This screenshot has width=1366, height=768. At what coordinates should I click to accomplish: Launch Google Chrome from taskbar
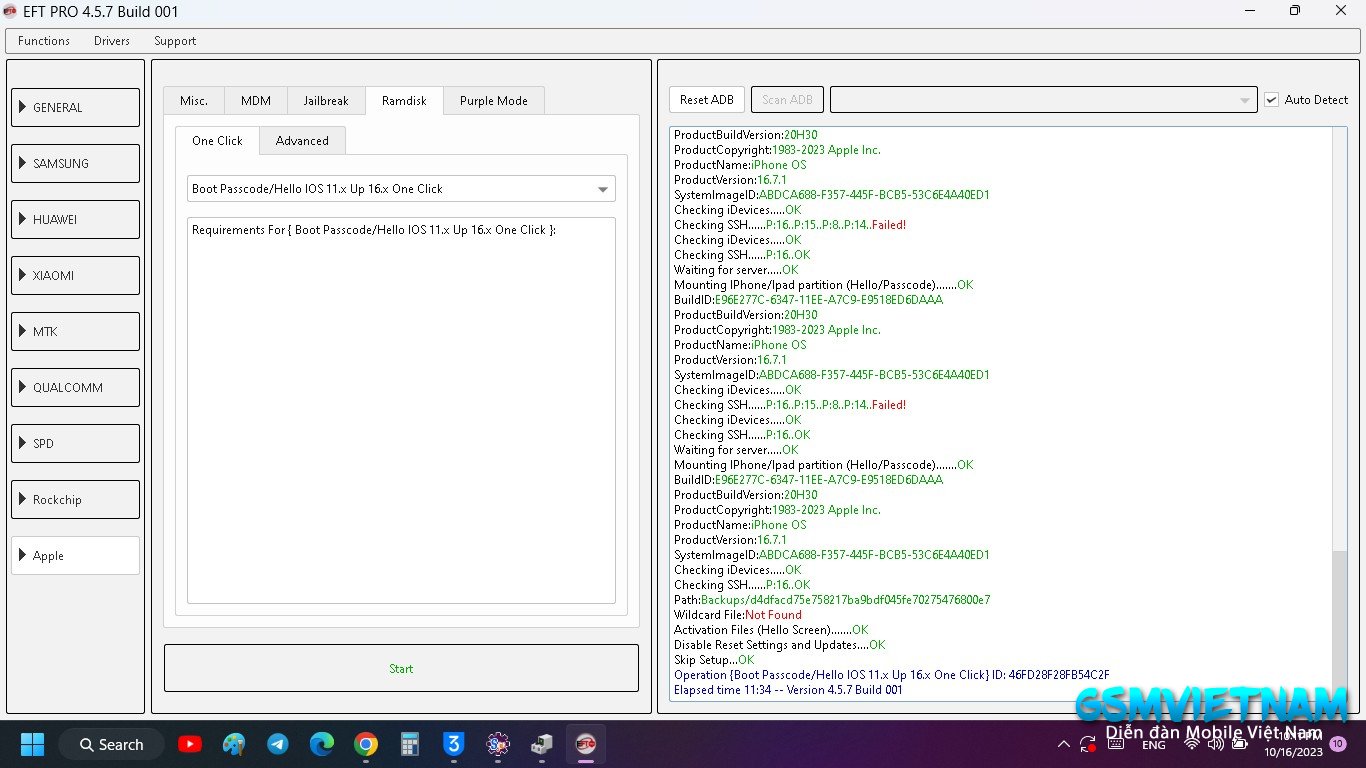[x=365, y=744]
